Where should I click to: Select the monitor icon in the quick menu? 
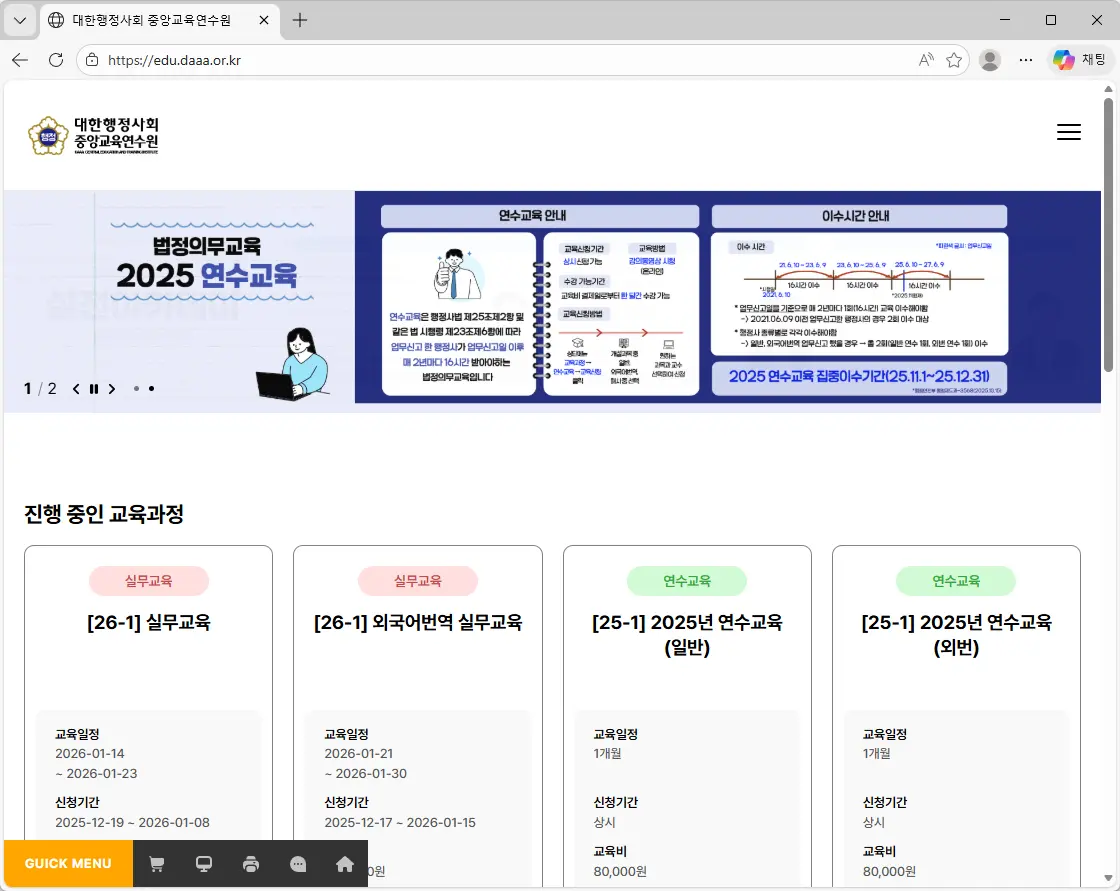[x=203, y=863]
